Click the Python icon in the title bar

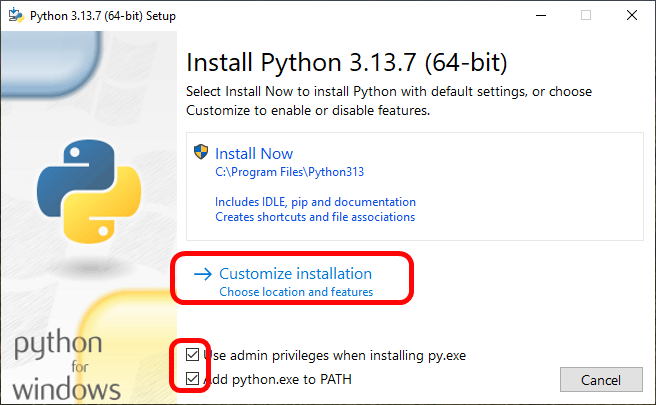(15, 15)
